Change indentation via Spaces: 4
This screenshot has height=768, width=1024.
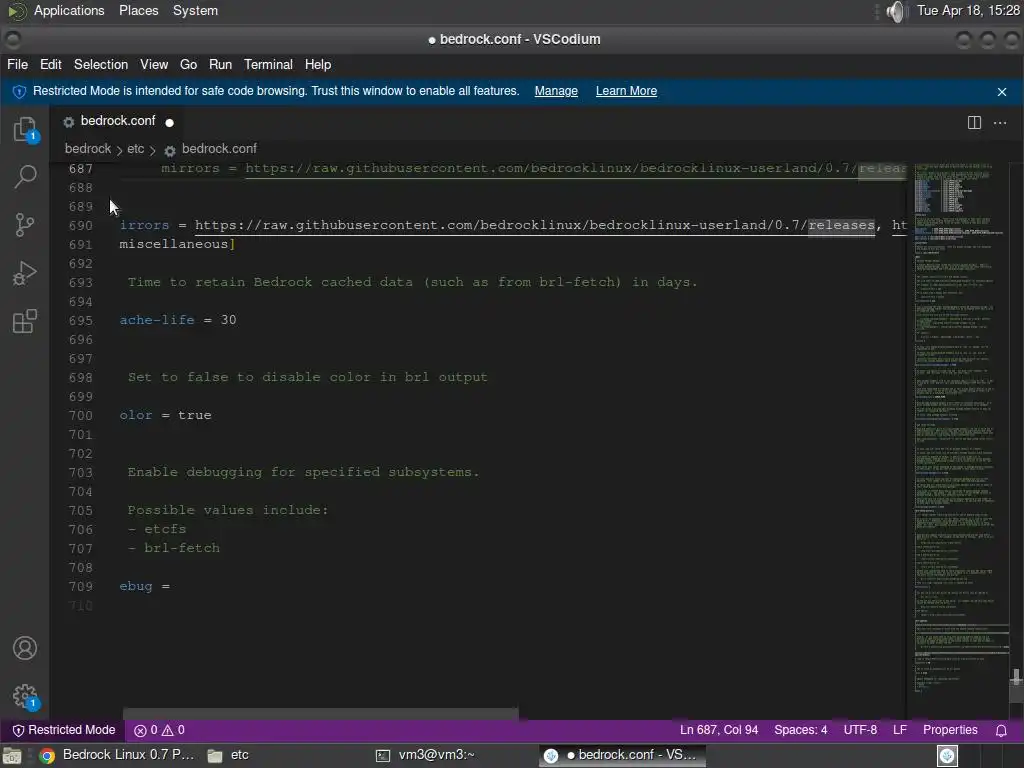[x=801, y=730]
